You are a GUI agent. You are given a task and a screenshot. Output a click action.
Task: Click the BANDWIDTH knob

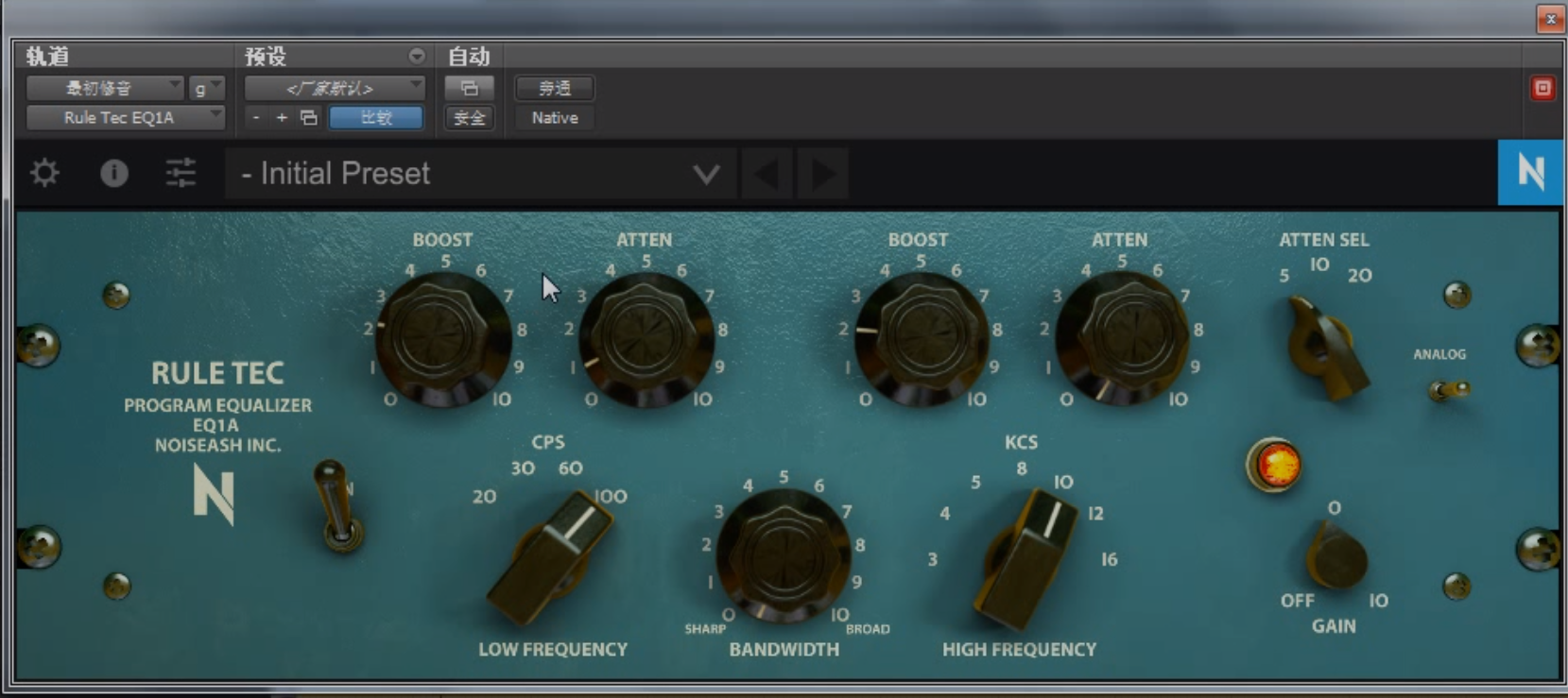(784, 555)
